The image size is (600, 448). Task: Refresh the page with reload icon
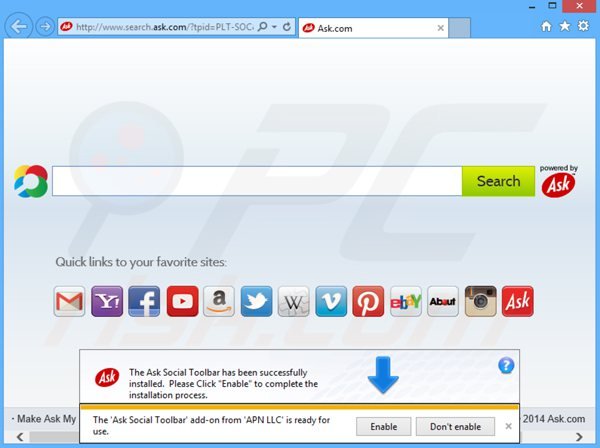tap(287, 27)
